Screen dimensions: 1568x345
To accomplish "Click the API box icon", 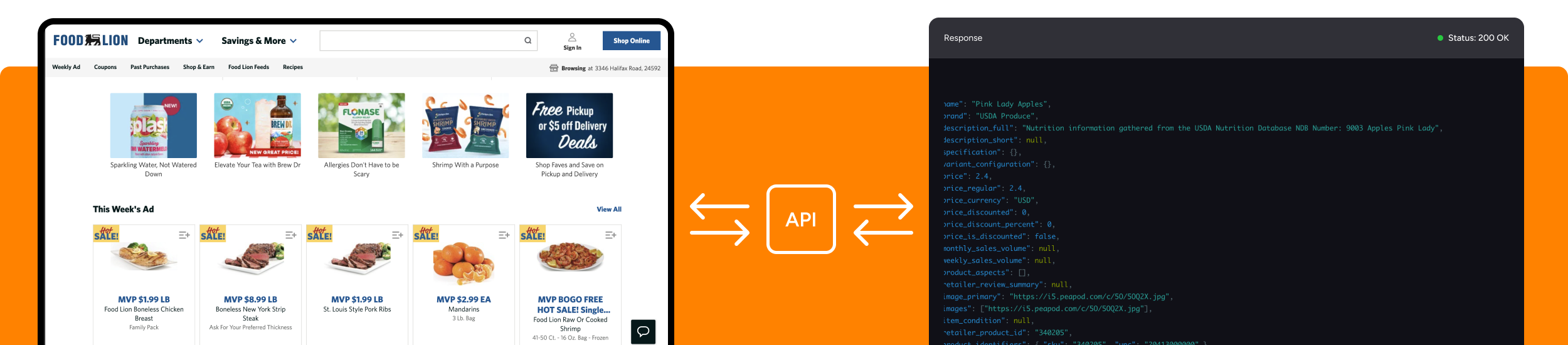I will pyautogui.click(x=801, y=220).
